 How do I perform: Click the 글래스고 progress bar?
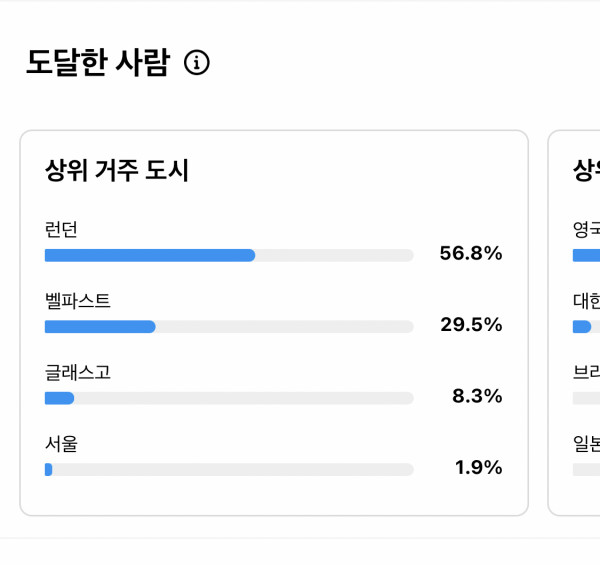tap(229, 398)
